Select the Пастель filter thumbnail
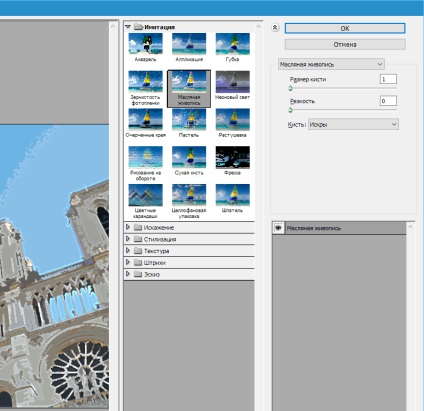 coord(189,119)
